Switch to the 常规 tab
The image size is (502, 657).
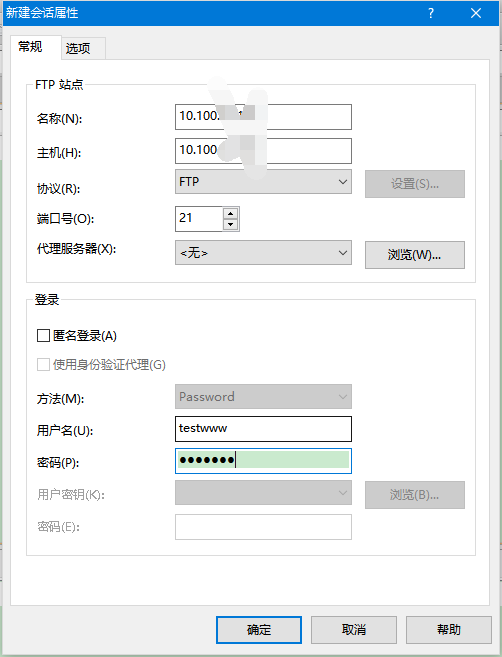point(36,47)
